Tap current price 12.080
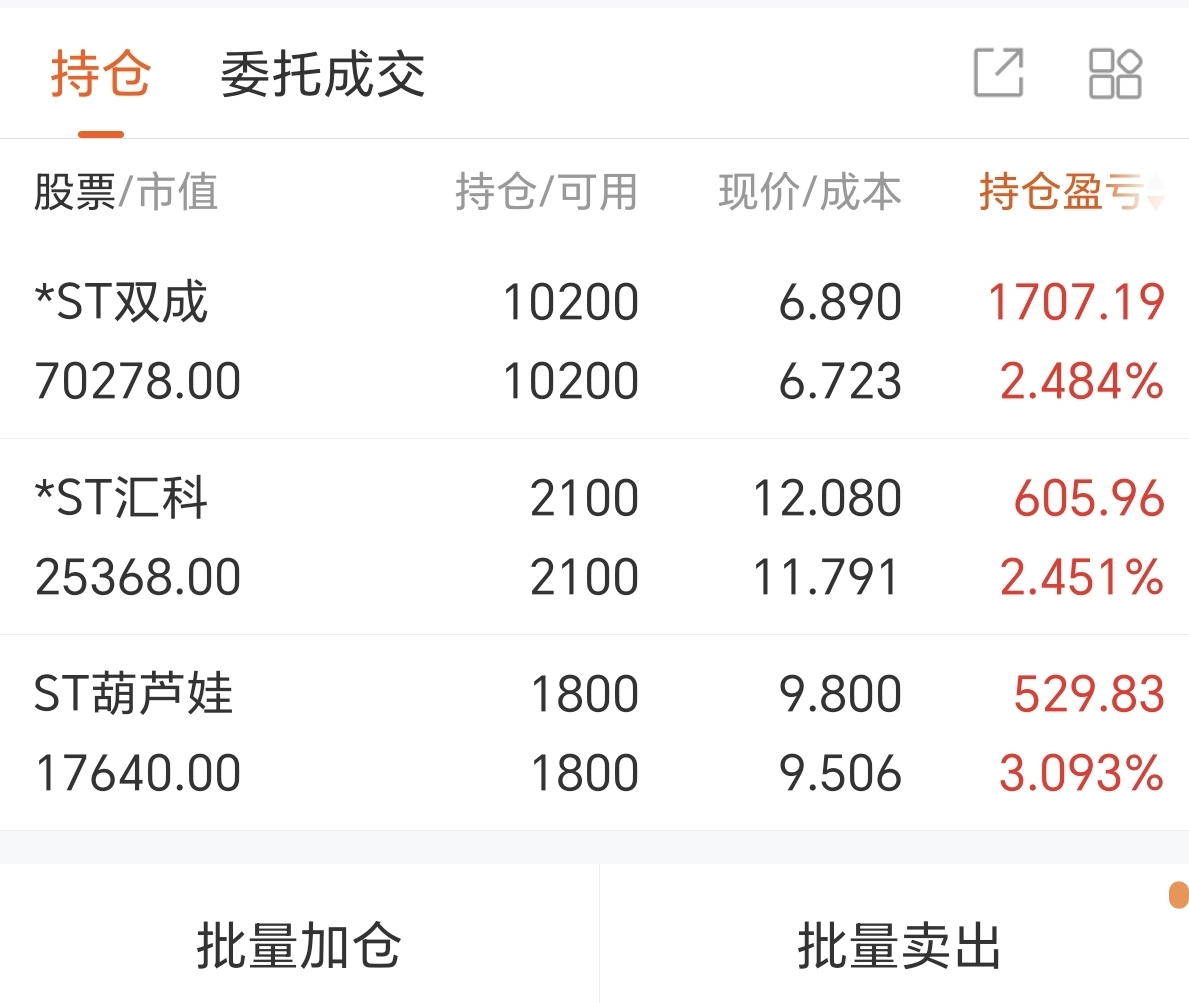 (x=827, y=498)
